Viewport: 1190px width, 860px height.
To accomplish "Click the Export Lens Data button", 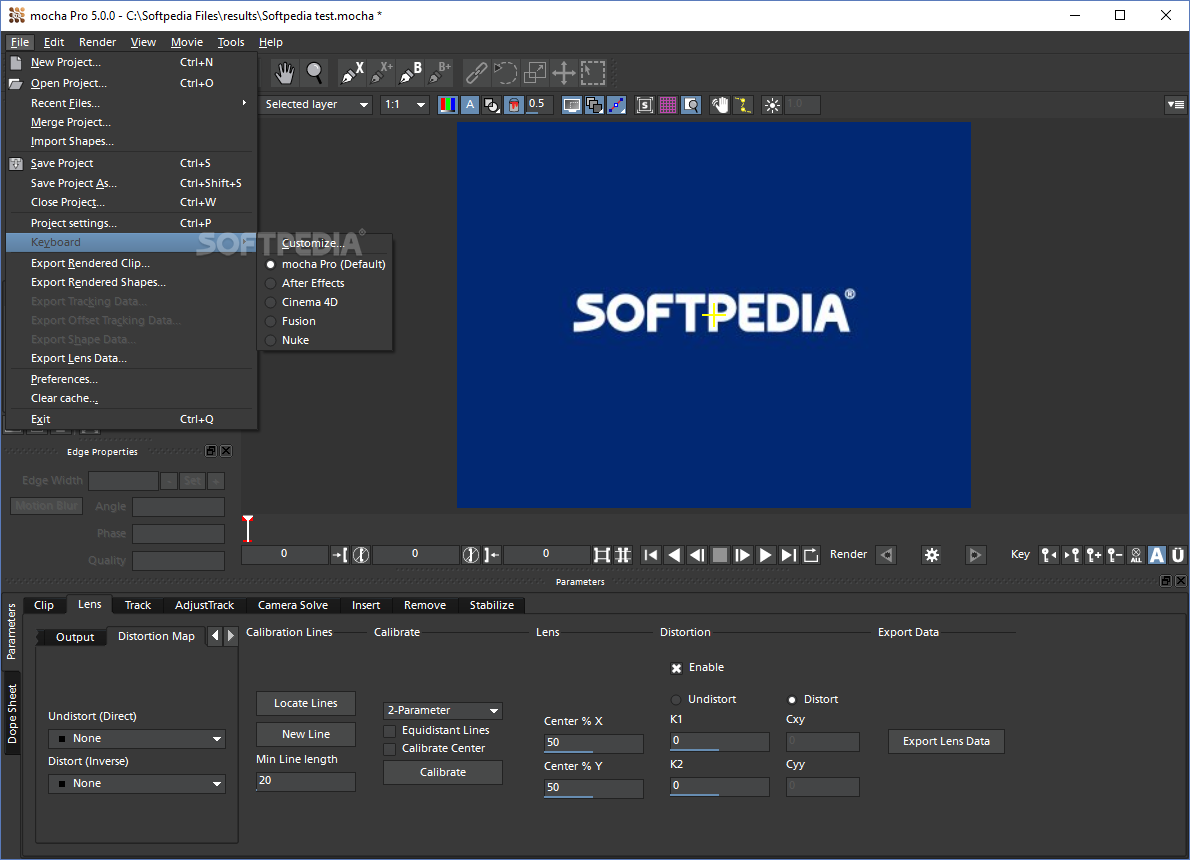I will pos(946,742).
